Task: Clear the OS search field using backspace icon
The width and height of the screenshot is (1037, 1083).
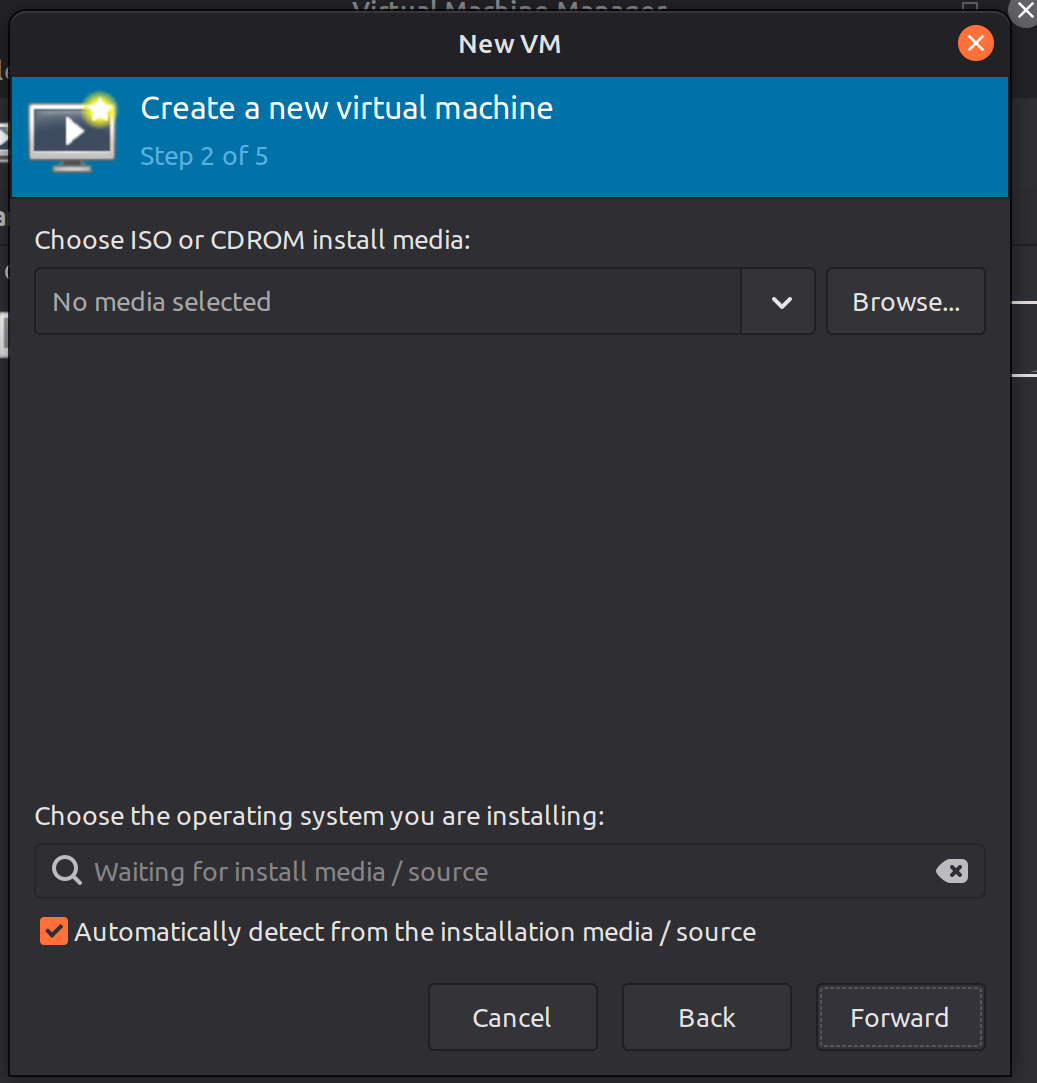Action: 951,871
